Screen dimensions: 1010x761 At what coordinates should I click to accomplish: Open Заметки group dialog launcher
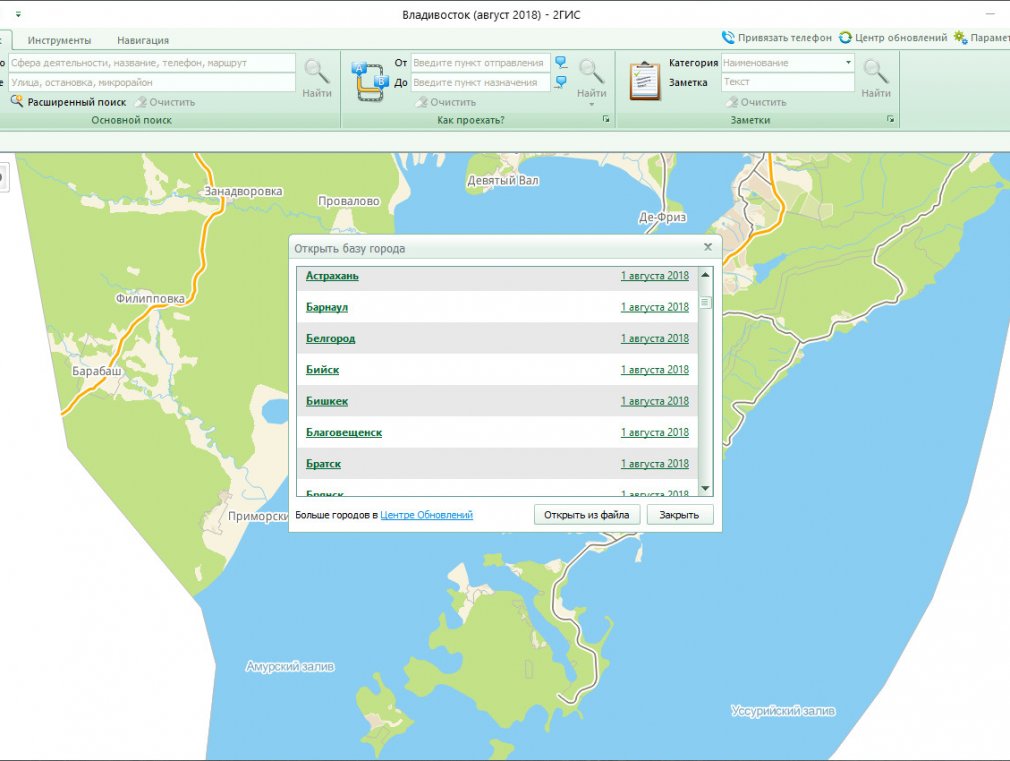coord(890,119)
